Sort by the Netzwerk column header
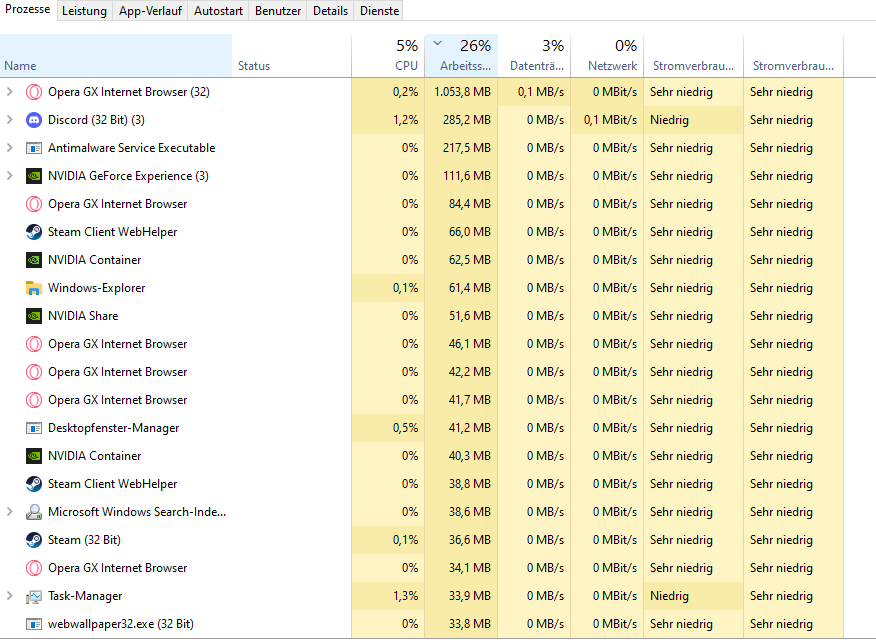The image size is (876, 642). pyautogui.click(x=607, y=55)
